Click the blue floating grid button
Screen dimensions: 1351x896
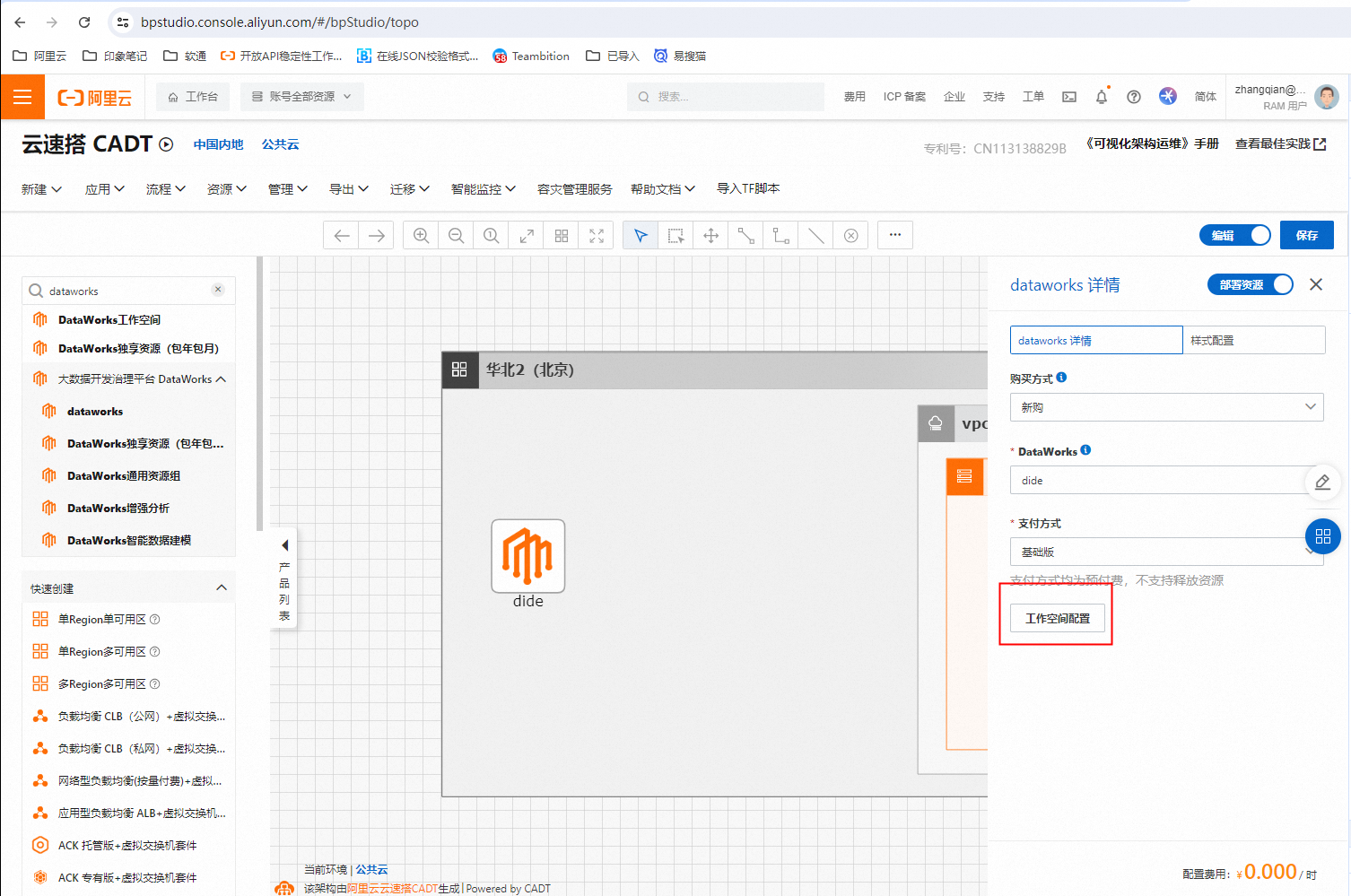tap(1322, 536)
